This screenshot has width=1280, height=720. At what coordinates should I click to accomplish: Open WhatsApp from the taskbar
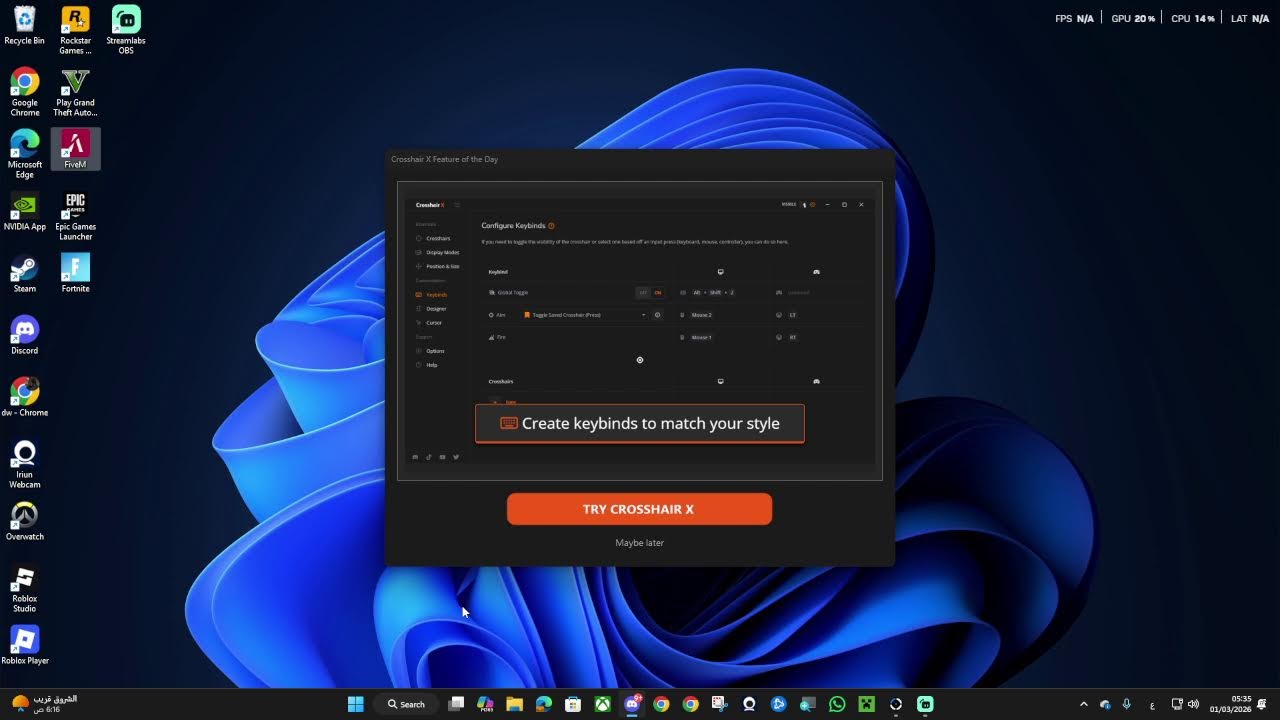tap(837, 704)
